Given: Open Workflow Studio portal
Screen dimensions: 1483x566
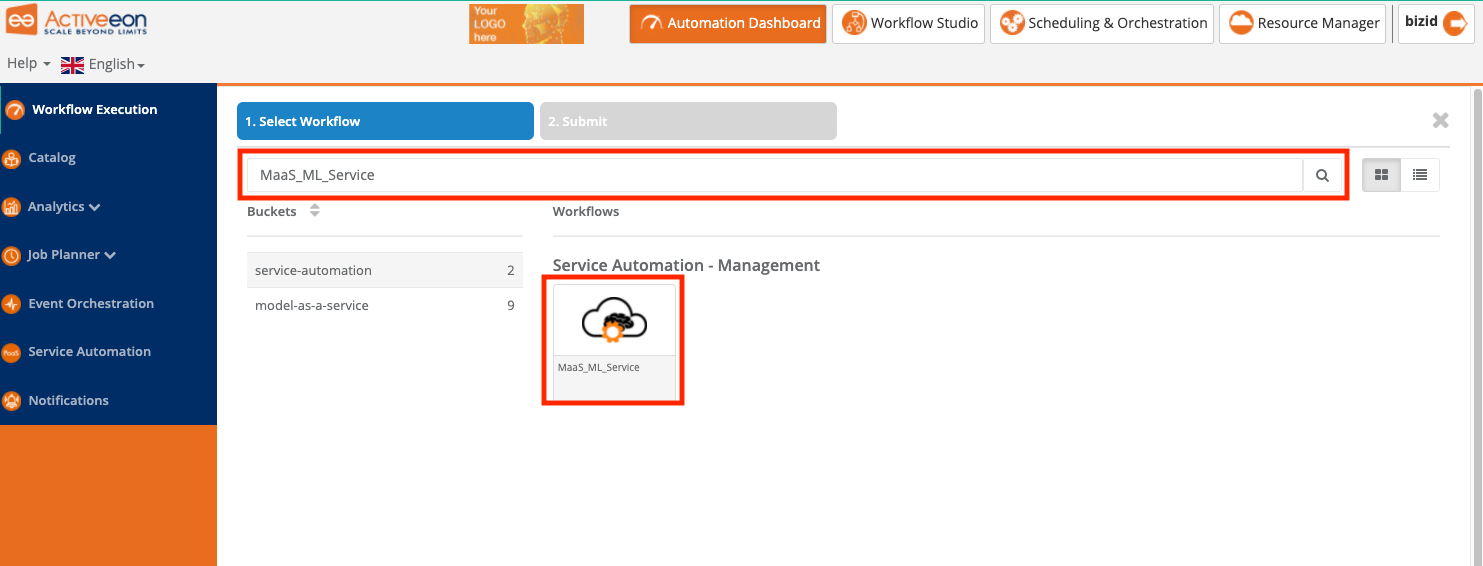Looking at the screenshot, I should pyautogui.click(x=909, y=23).
